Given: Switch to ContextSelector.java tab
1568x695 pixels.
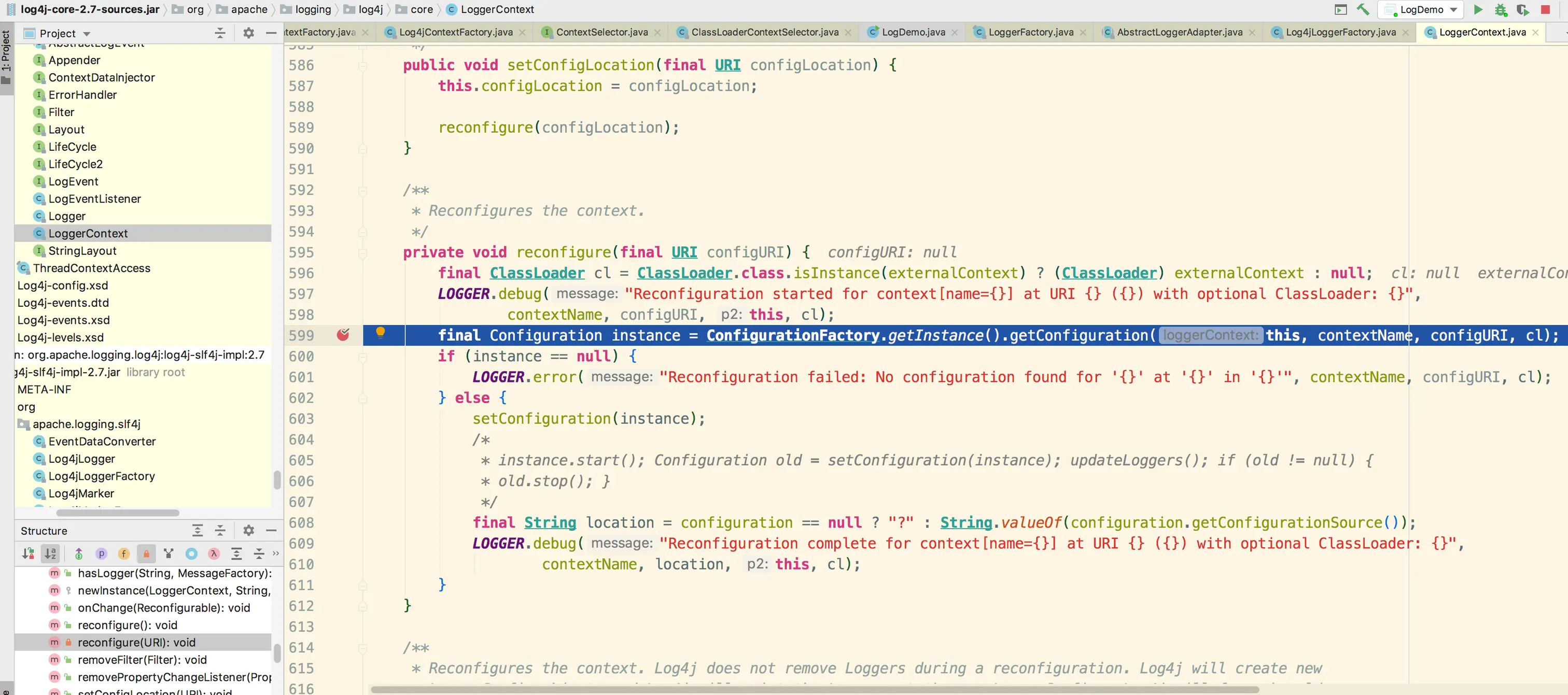Looking at the screenshot, I should click(x=601, y=32).
